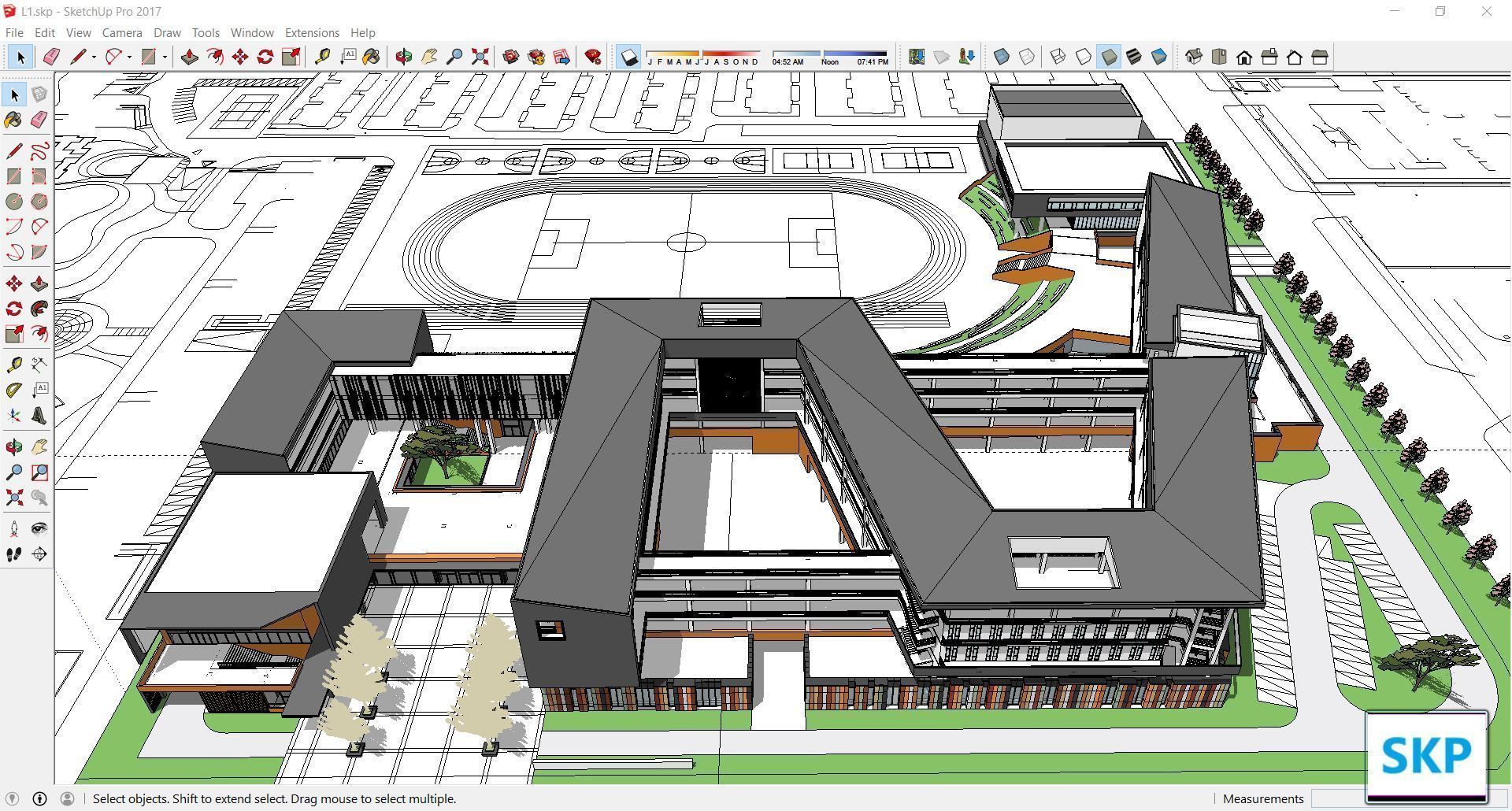
Task: Toggle shadows on or off
Action: click(x=628, y=57)
